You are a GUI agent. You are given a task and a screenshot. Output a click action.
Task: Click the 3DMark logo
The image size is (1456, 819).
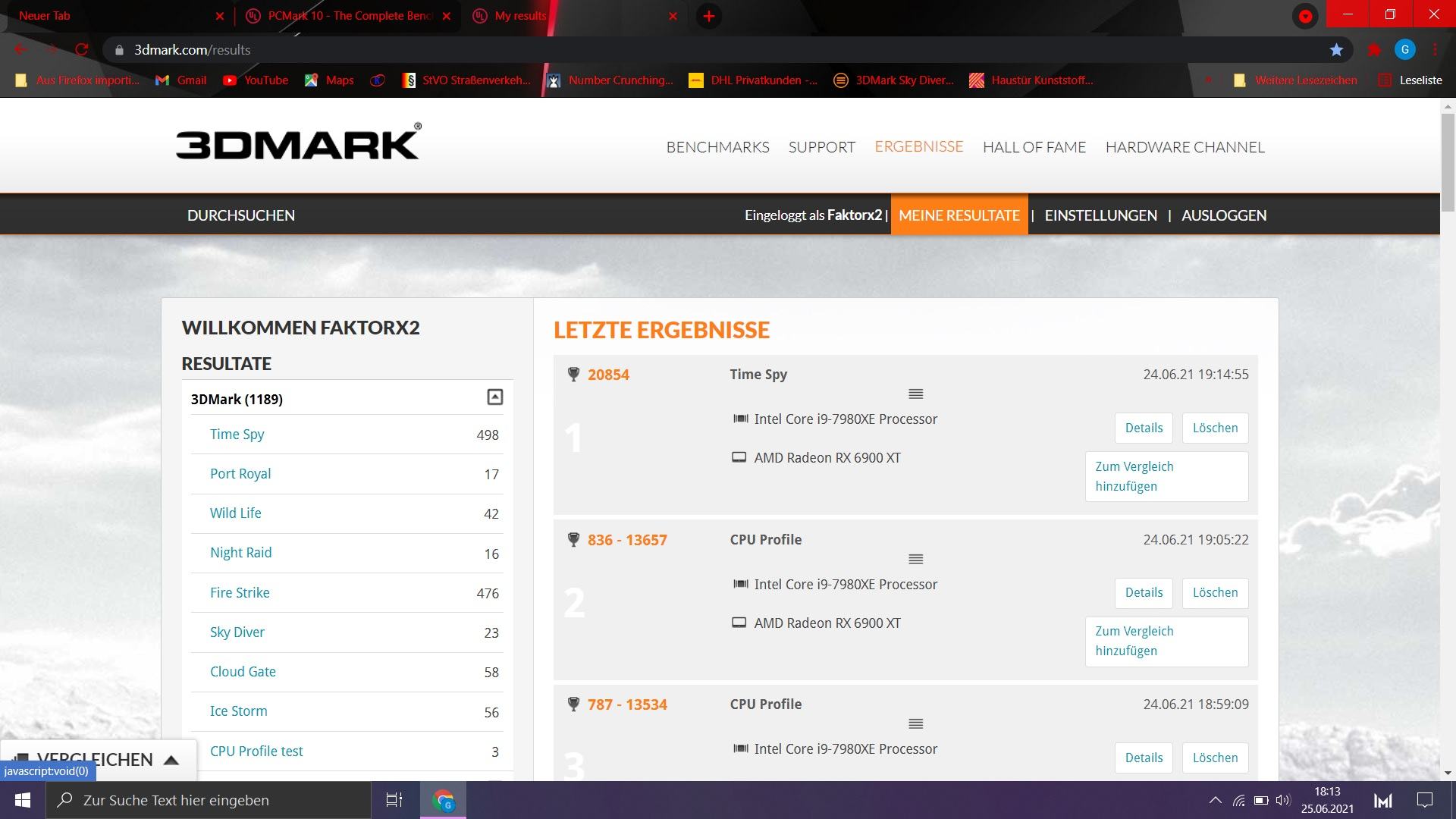click(298, 142)
